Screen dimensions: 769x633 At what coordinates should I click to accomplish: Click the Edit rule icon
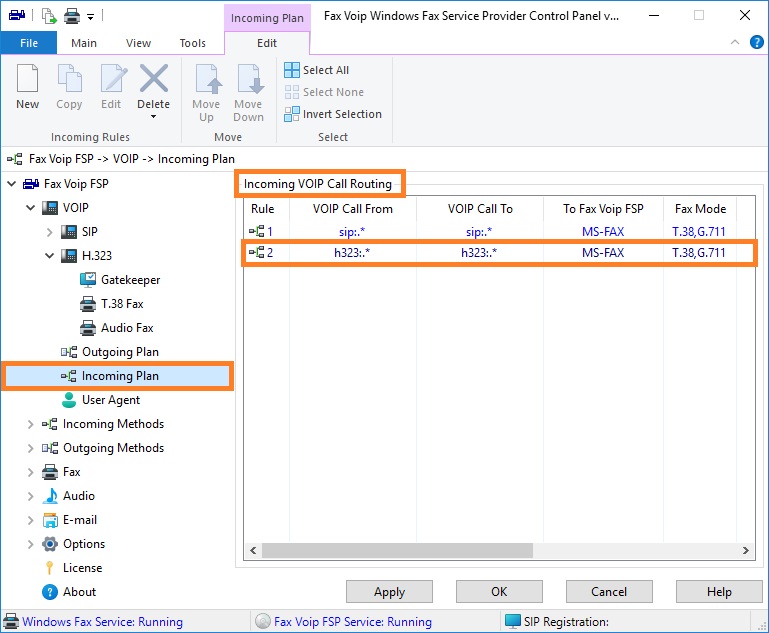pyautogui.click(x=112, y=78)
